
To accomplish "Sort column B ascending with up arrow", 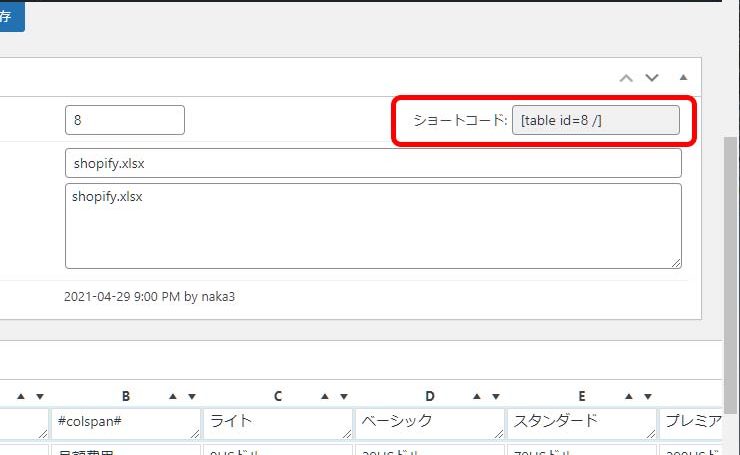I will point(173,397).
